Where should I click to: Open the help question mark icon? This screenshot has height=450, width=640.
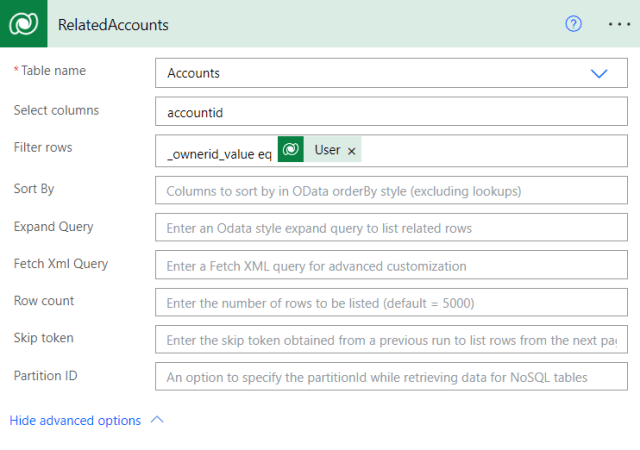pyautogui.click(x=573, y=24)
